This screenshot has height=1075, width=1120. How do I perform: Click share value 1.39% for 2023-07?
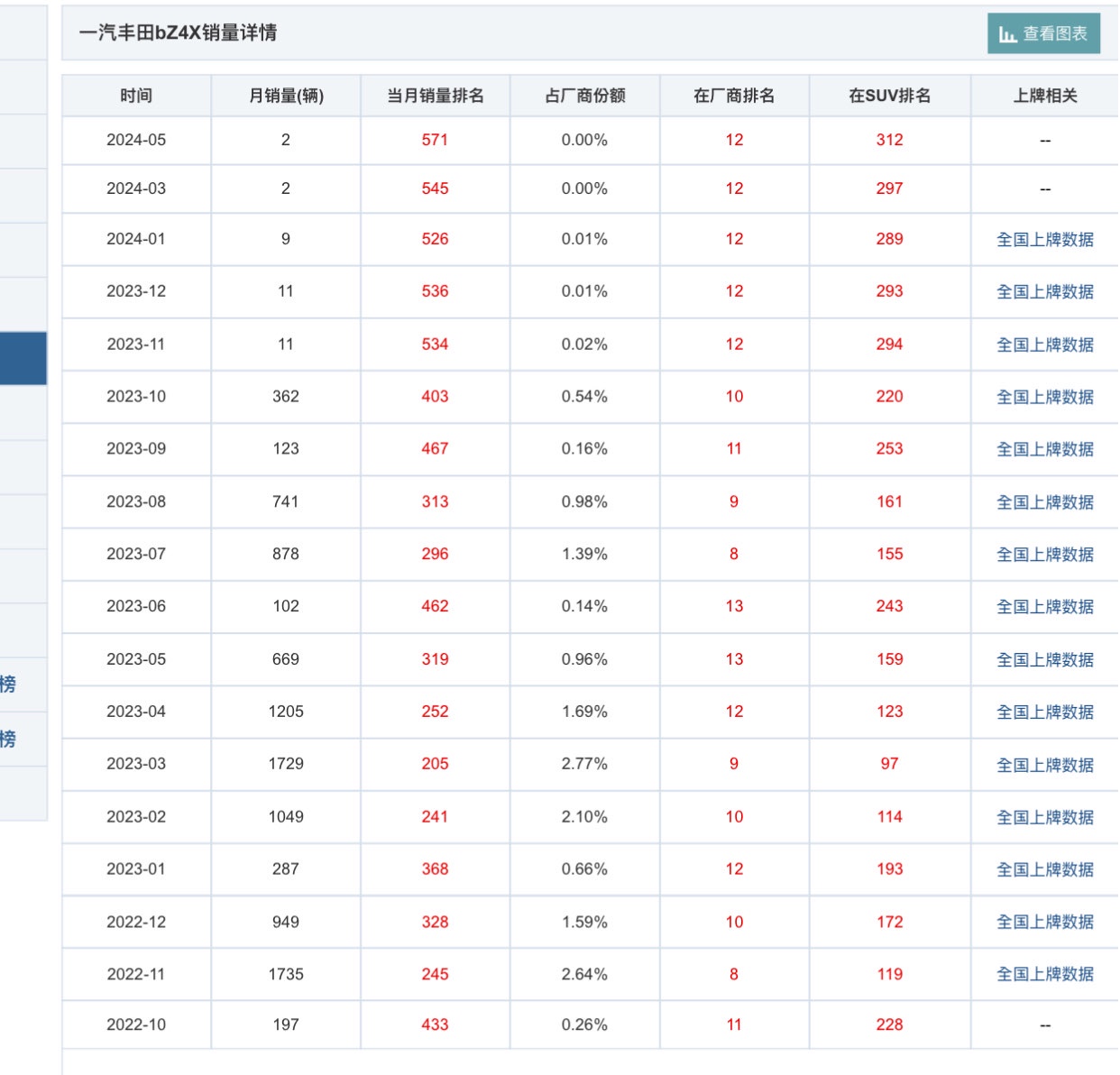click(584, 554)
